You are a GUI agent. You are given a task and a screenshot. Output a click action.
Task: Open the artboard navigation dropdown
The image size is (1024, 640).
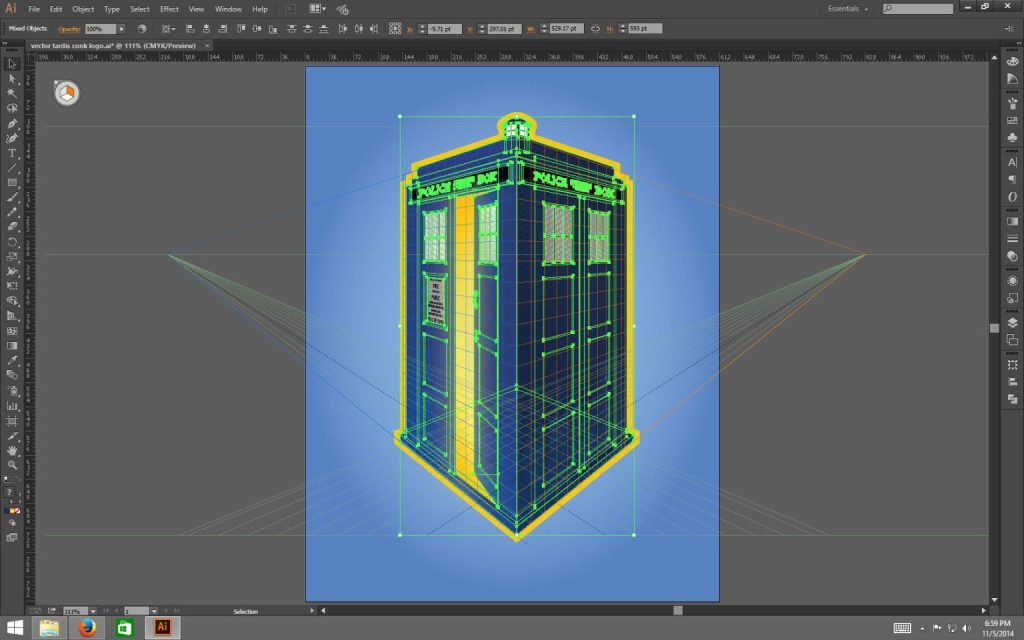153,611
